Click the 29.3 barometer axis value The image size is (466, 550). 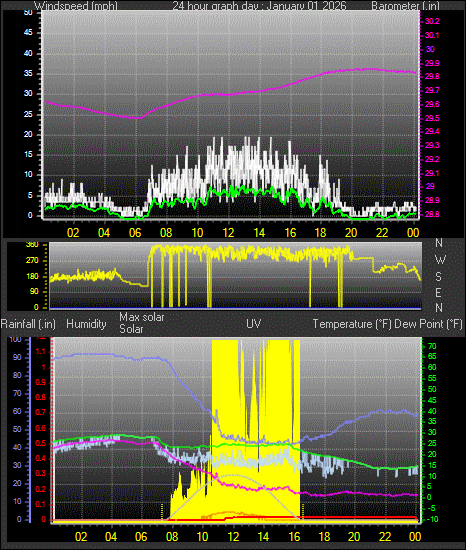(x=432, y=145)
